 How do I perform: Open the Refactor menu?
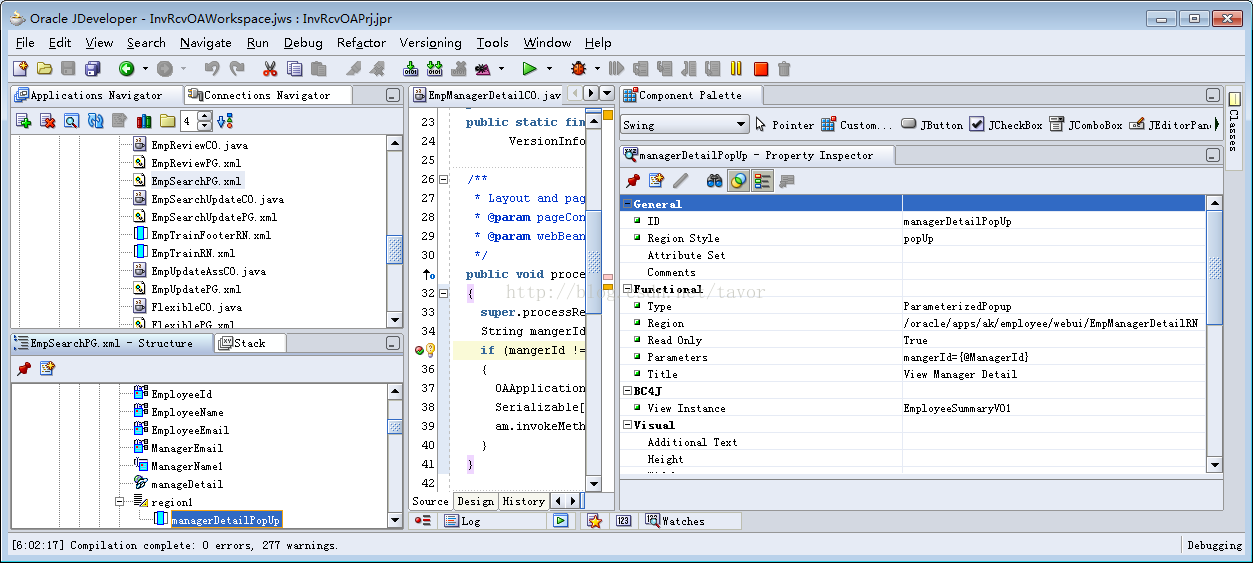point(361,43)
